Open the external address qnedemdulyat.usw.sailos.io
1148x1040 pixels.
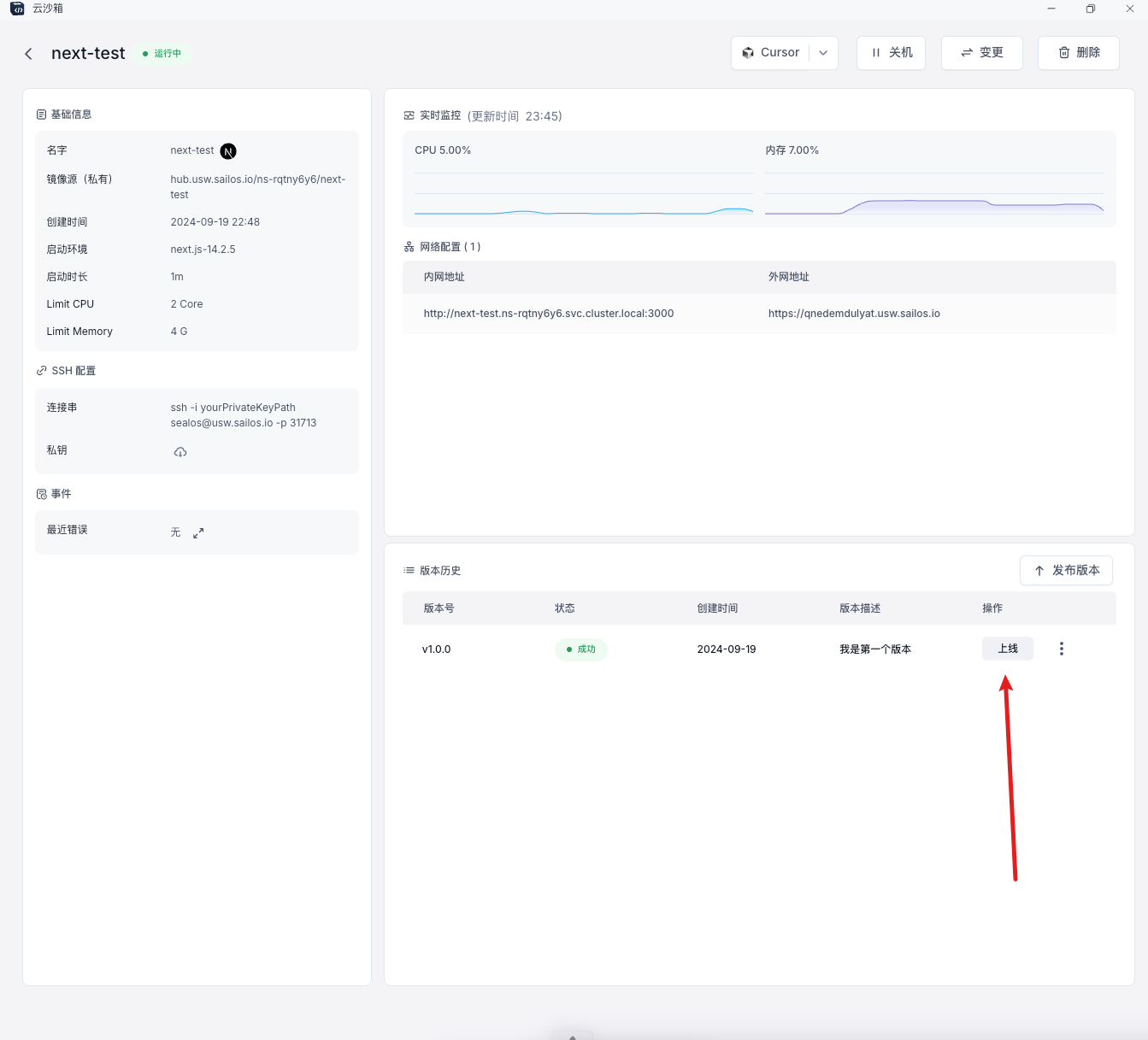[x=854, y=314]
